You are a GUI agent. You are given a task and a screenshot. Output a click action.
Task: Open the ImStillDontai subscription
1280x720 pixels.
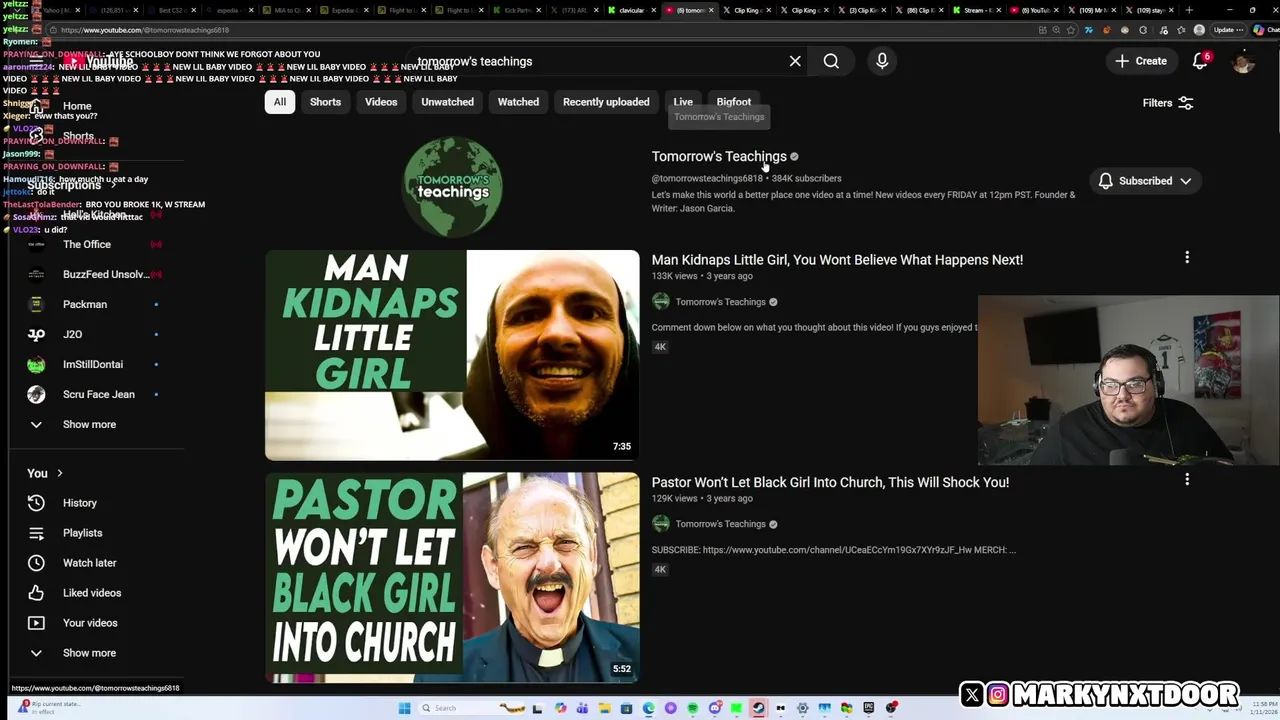pos(94,364)
